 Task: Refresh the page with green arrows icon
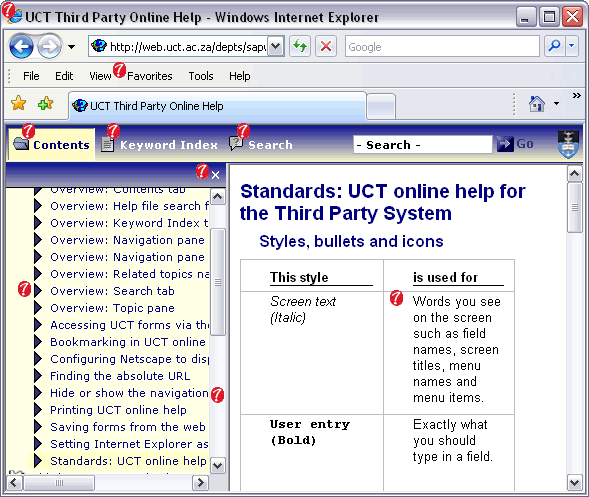click(300, 47)
